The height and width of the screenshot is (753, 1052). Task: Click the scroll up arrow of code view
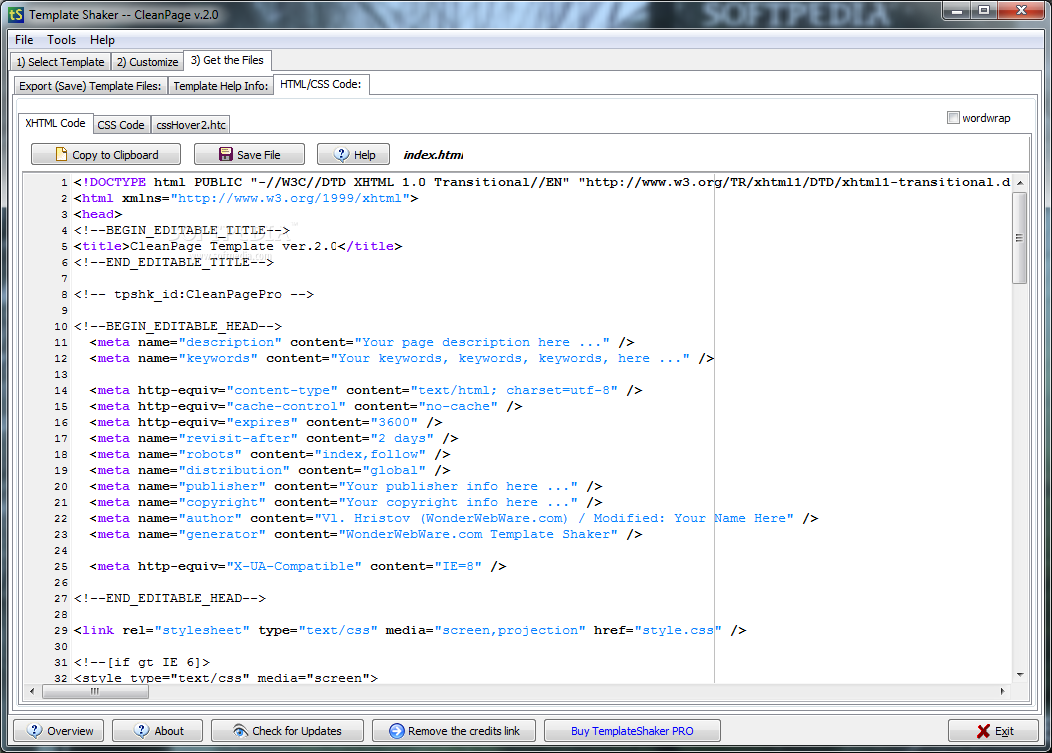1020,183
